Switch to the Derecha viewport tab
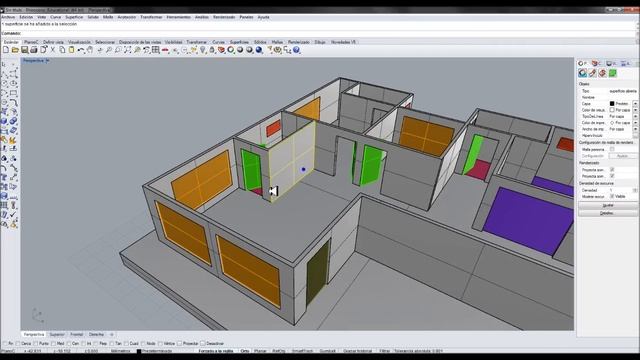The height and width of the screenshot is (360, 640). click(96, 335)
